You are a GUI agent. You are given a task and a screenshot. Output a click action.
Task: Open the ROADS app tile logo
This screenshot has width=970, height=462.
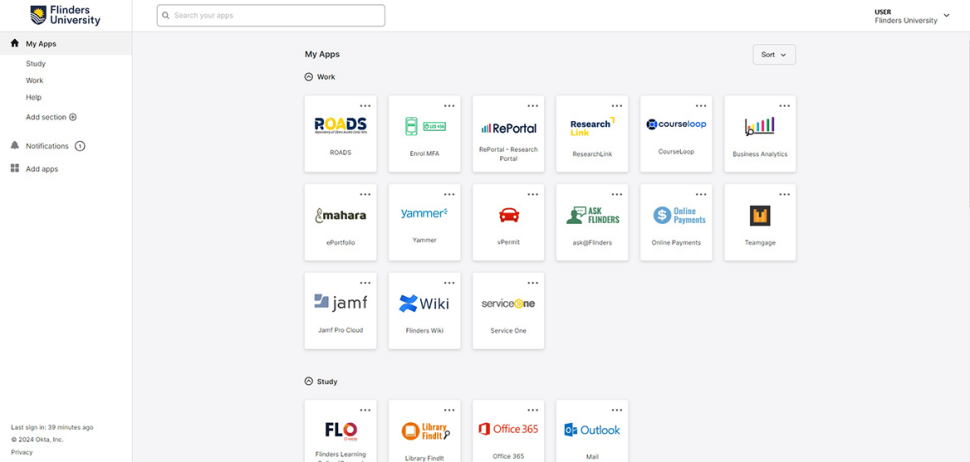pos(340,126)
